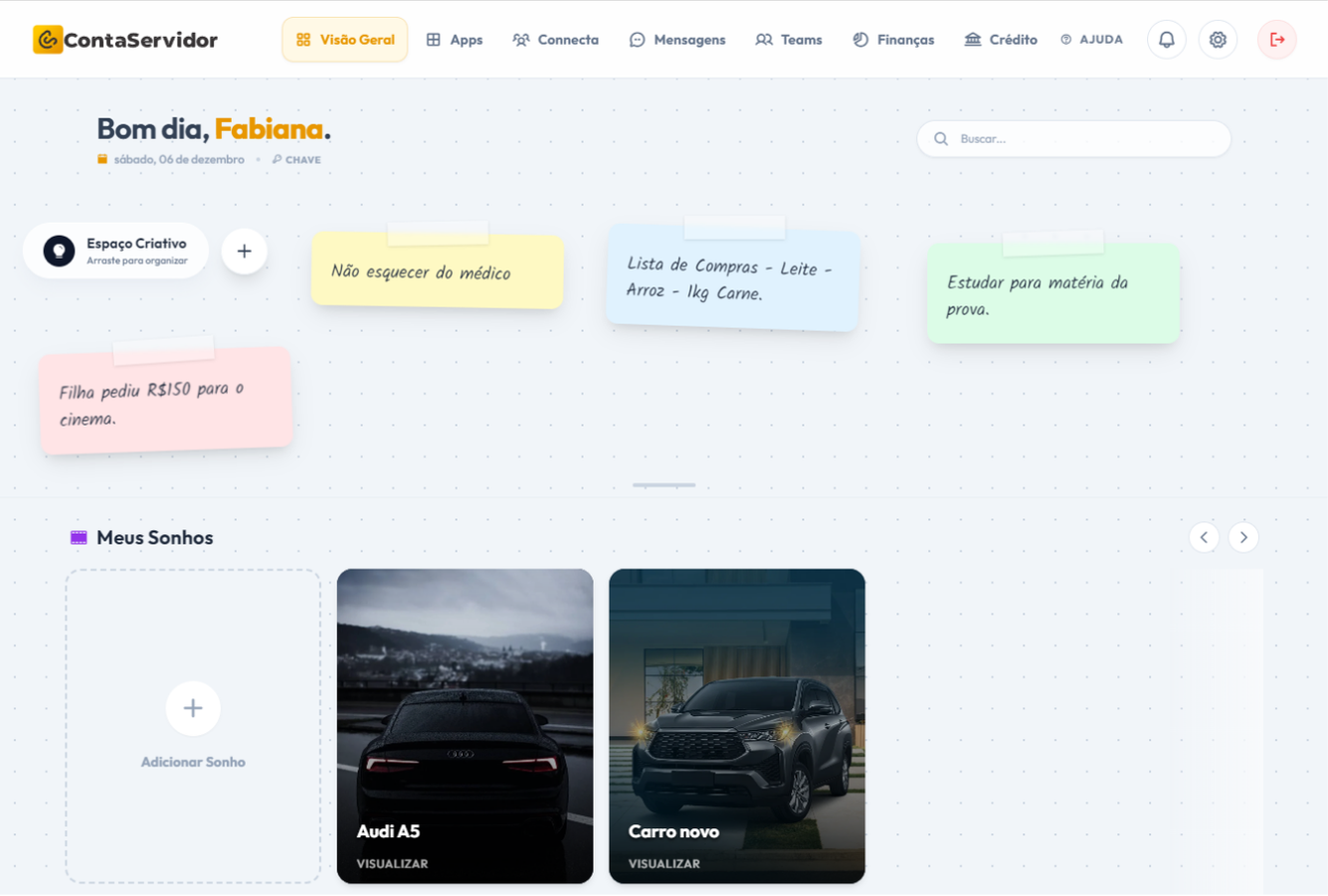Open the calendar icon near the date
The image size is (1328, 896).
click(x=102, y=158)
